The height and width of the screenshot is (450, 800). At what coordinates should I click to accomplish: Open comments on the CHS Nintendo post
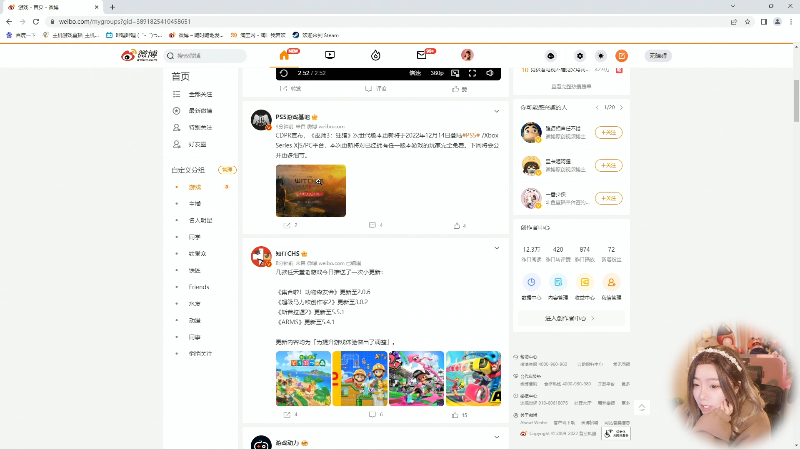tap(376, 415)
